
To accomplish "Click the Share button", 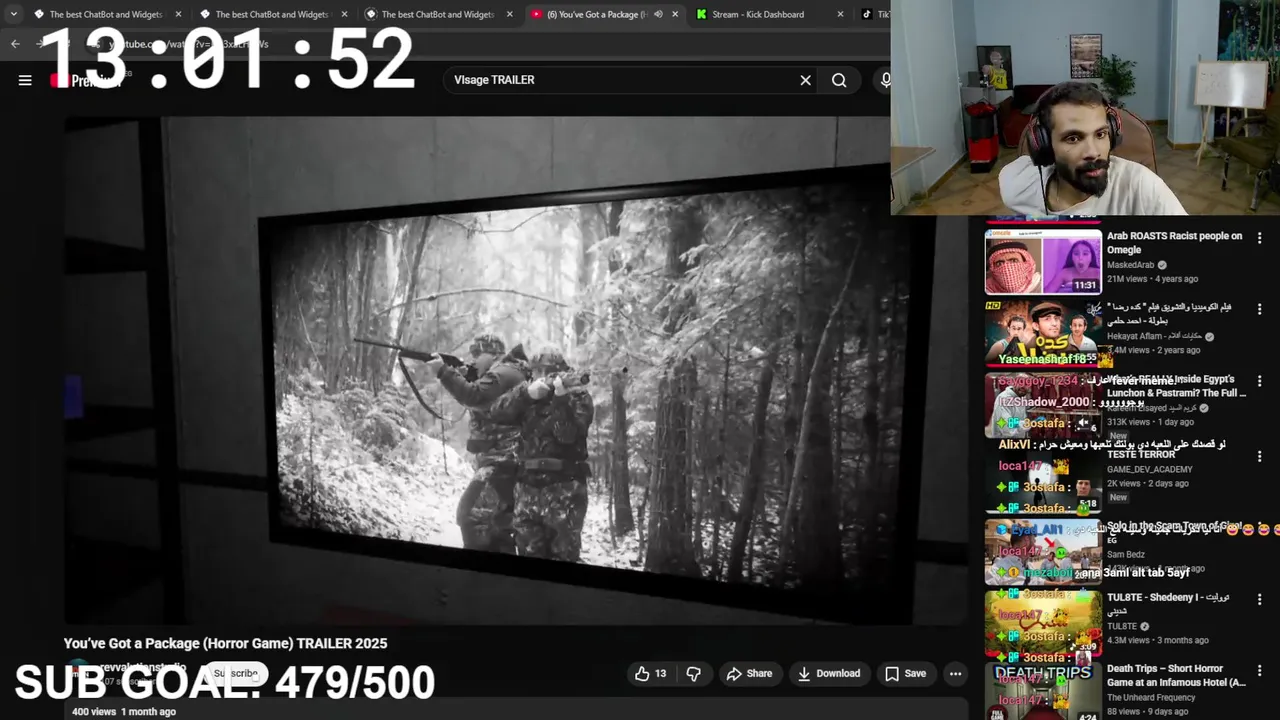I will point(749,674).
